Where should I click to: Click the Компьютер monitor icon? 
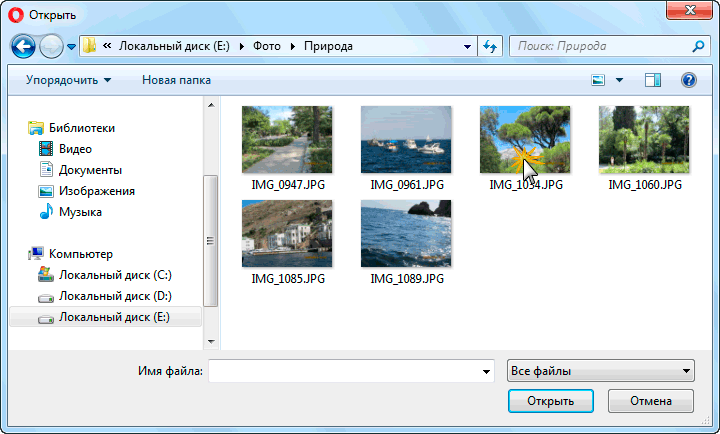pos(36,254)
